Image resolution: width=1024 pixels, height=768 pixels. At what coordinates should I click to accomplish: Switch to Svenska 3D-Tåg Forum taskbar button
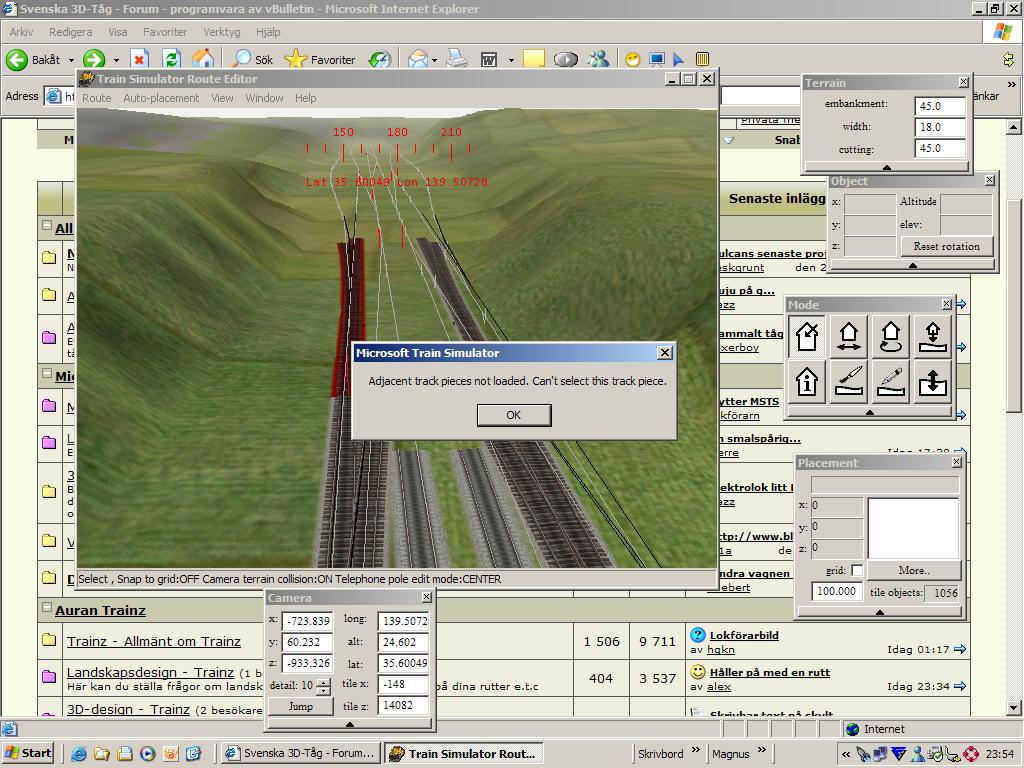pos(299,753)
